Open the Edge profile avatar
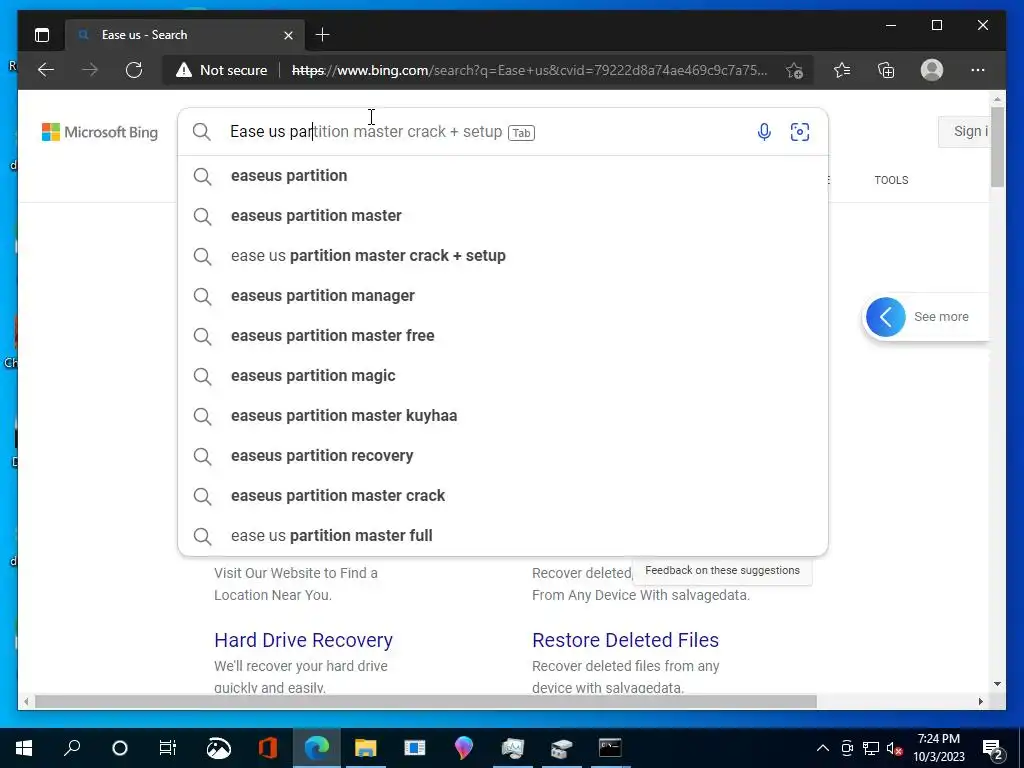 click(x=931, y=70)
